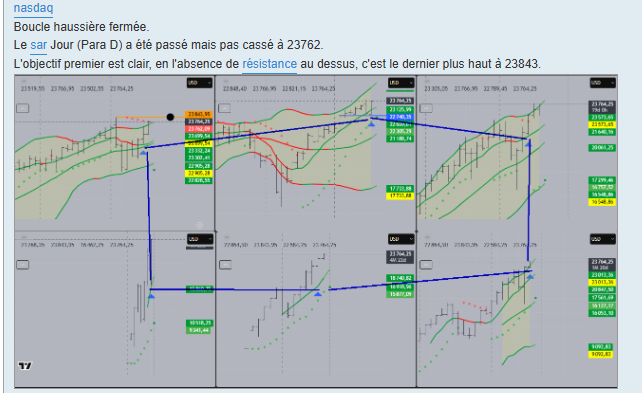This screenshot has width=642, height=393.
Task: Select green 20061,25 price label
Action: pyautogui.click(x=602, y=148)
